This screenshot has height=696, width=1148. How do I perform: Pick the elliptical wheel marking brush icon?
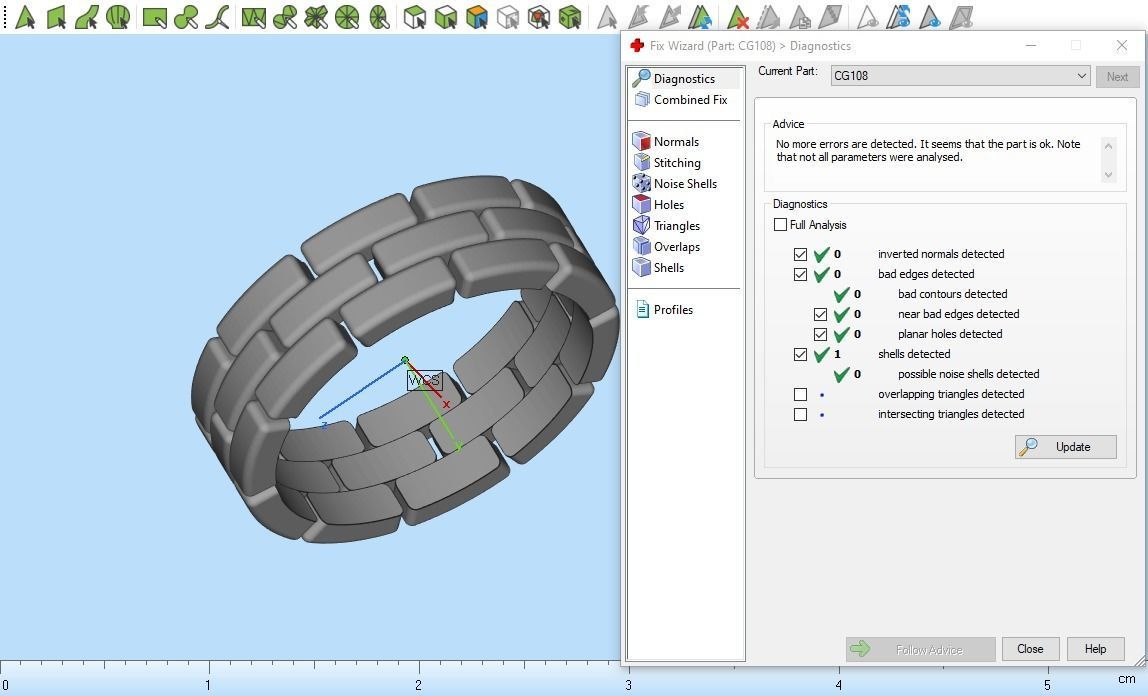(x=379, y=16)
